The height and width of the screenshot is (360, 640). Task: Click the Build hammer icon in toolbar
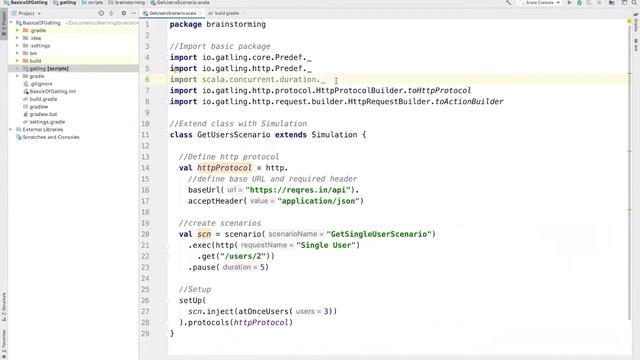tap(508, 2)
